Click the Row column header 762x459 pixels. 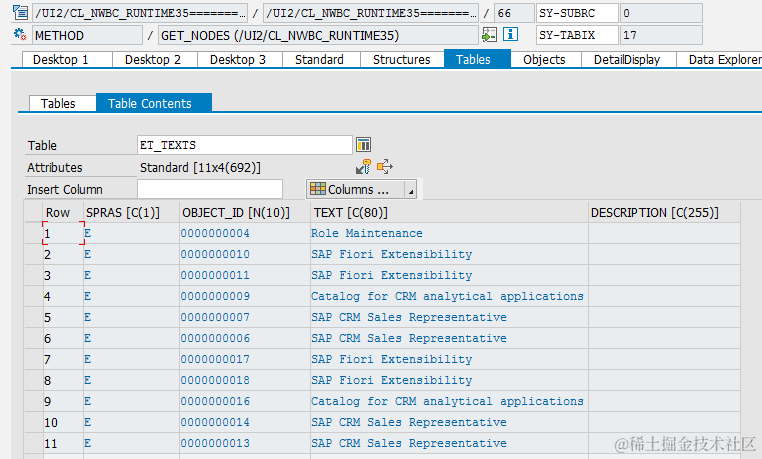pos(63,213)
